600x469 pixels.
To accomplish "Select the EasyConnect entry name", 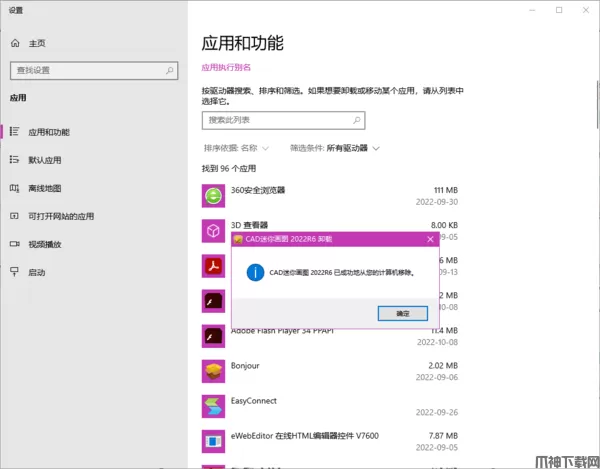I will [x=254, y=401].
